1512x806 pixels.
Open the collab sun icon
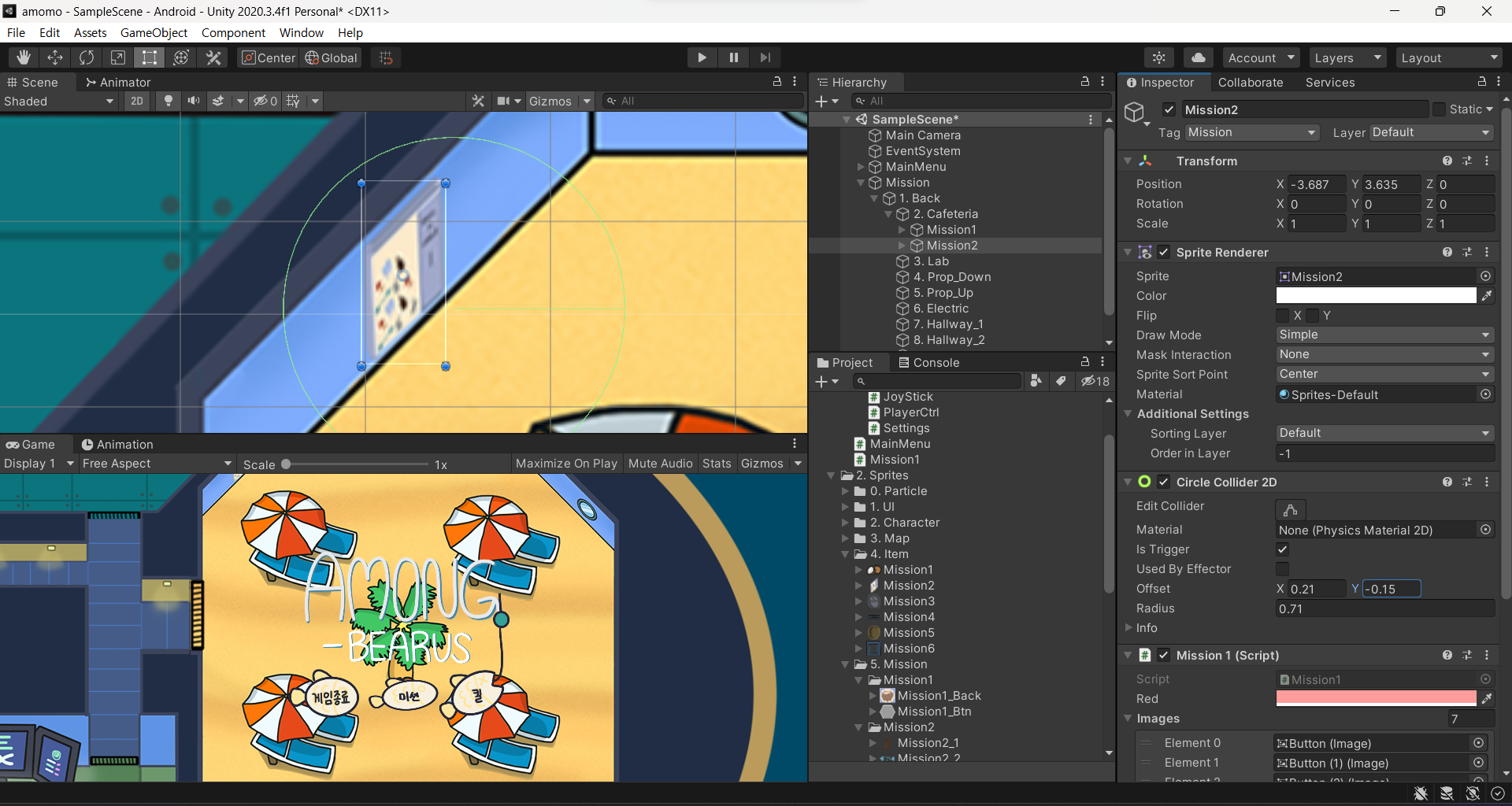point(1159,57)
